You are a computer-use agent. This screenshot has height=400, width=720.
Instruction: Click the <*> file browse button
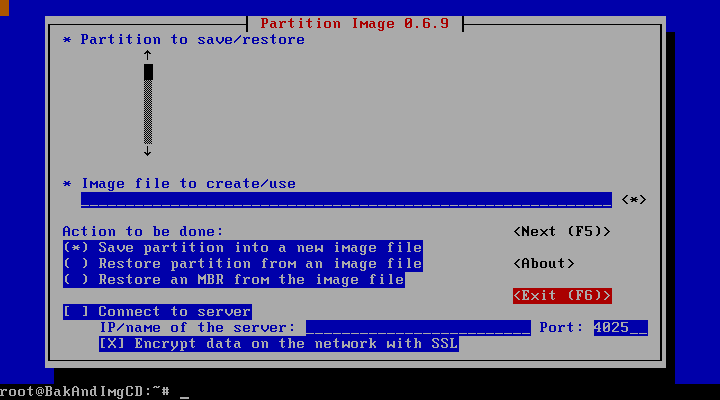point(634,200)
